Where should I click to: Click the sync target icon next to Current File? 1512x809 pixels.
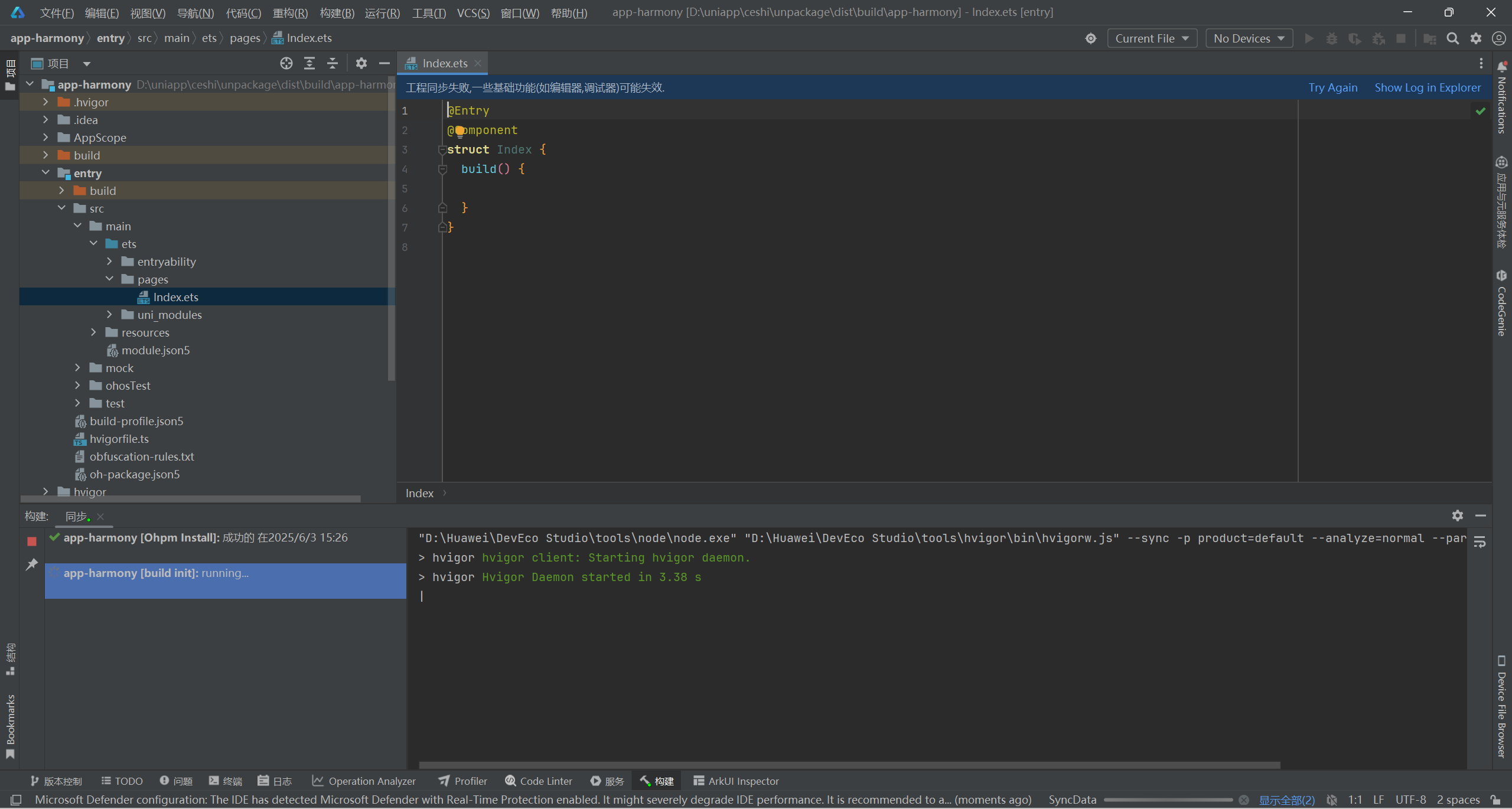click(x=1091, y=38)
